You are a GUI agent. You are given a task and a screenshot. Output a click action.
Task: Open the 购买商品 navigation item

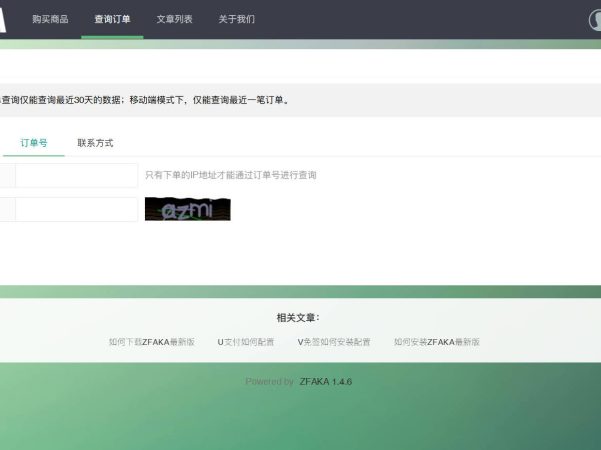[x=50, y=19]
